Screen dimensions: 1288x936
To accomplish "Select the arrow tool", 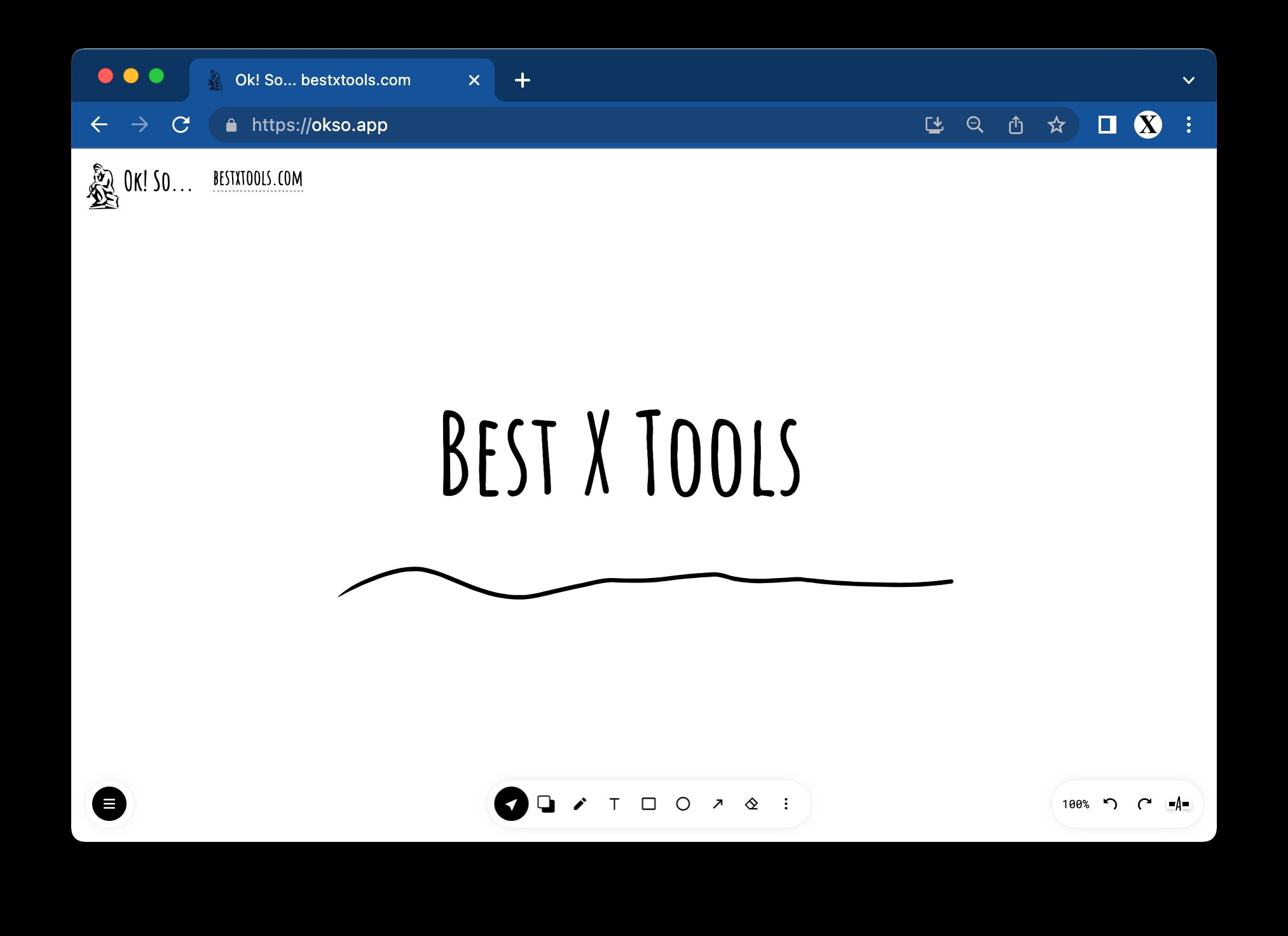I will pyautogui.click(x=718, y=804).
